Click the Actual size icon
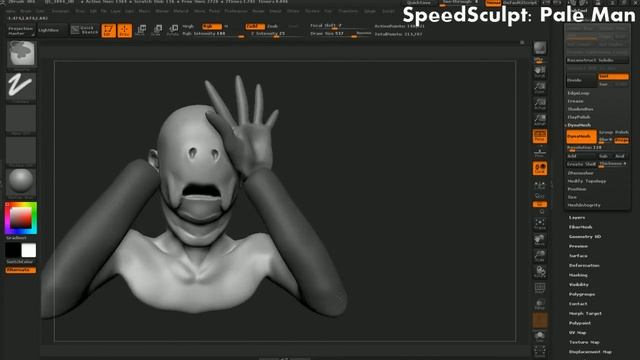Screen dimensions: 640x360 click(x=540, y=104)
